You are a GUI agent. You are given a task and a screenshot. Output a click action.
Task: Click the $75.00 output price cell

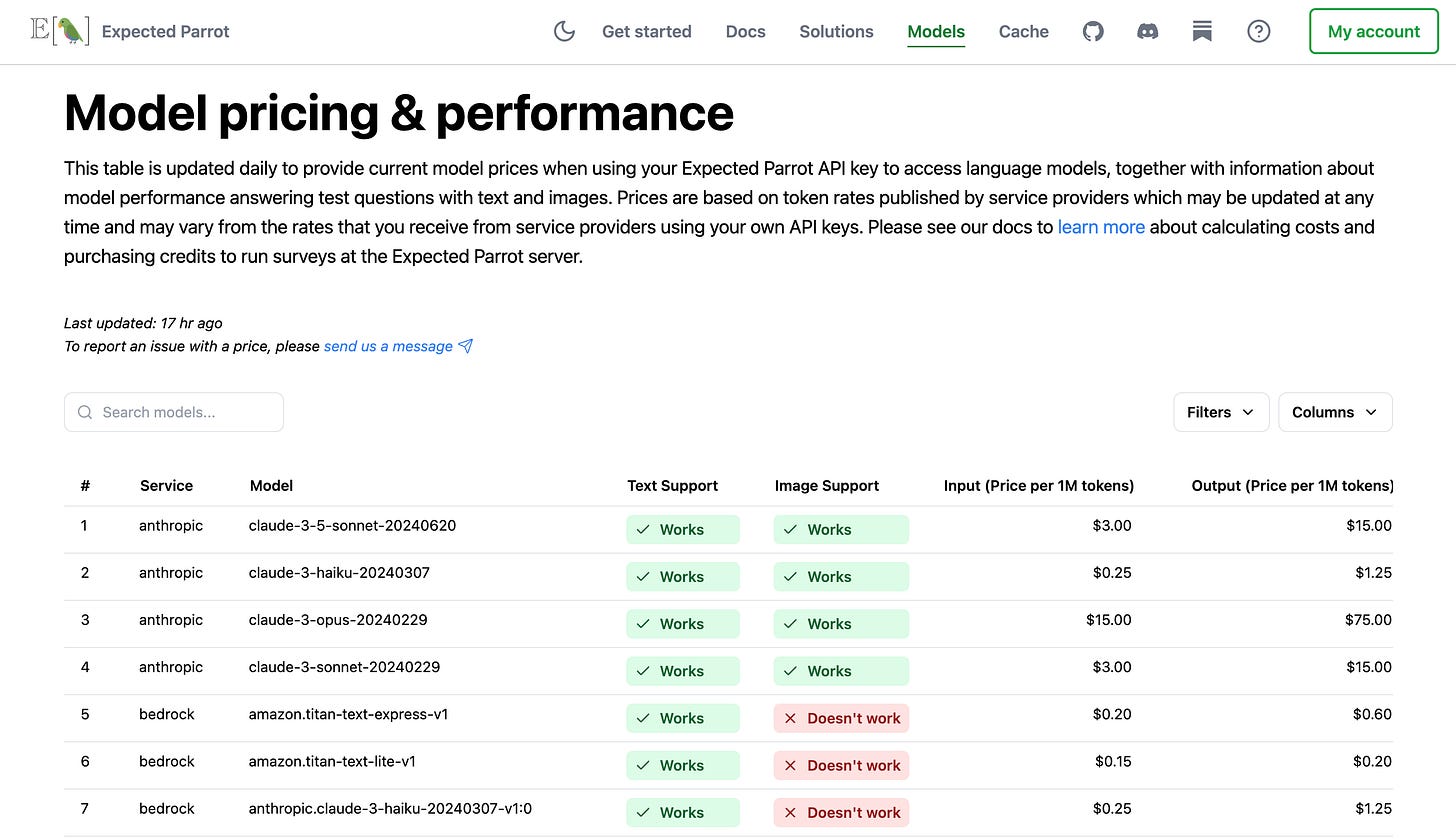pos(1368,619)
